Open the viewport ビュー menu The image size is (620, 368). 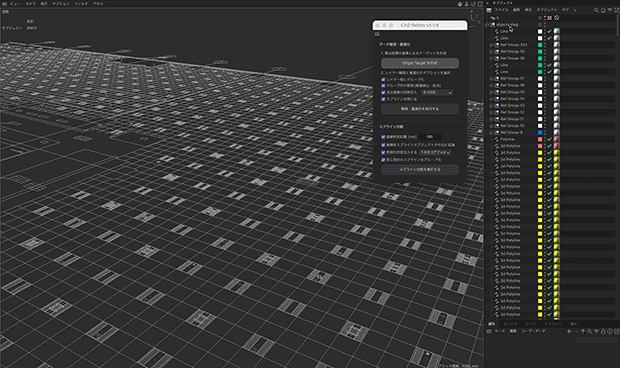point(15,4)
